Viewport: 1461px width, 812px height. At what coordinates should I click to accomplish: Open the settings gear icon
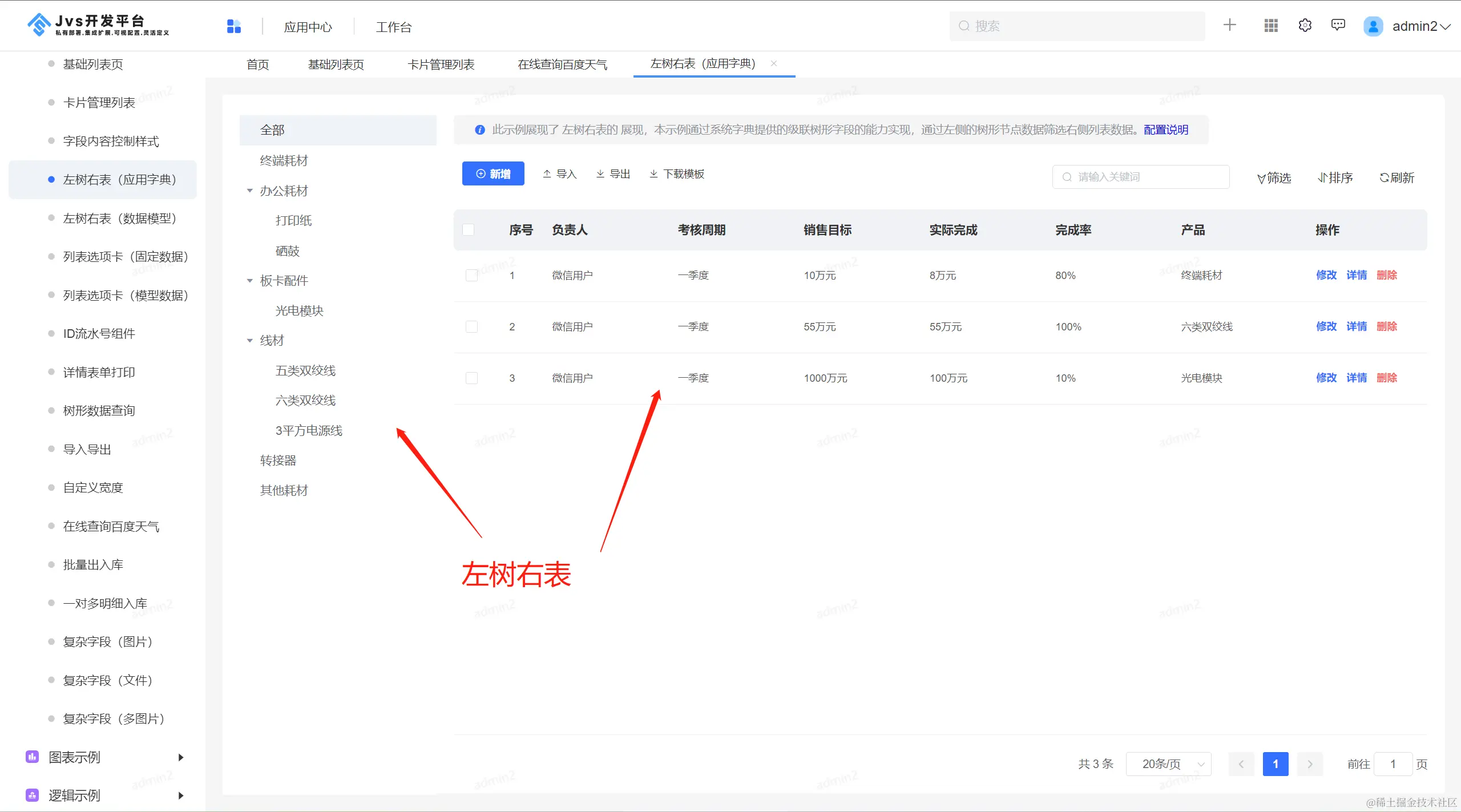(1305, 26)
